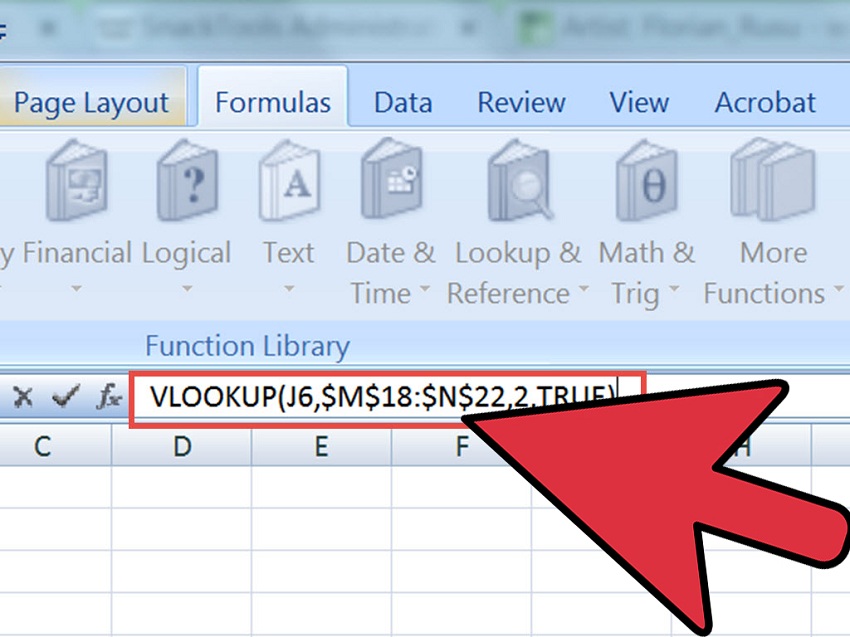Open the Financial functions book icon
Image resolution: width=850 pixels, height=637 pixels.
pyautogui.click(x=76, y=180)
